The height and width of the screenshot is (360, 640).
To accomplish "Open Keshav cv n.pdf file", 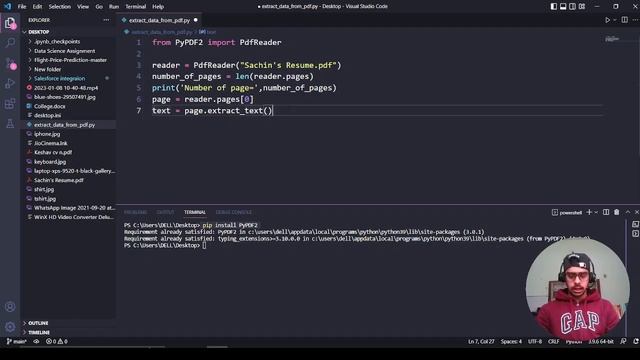I will 53,152.
